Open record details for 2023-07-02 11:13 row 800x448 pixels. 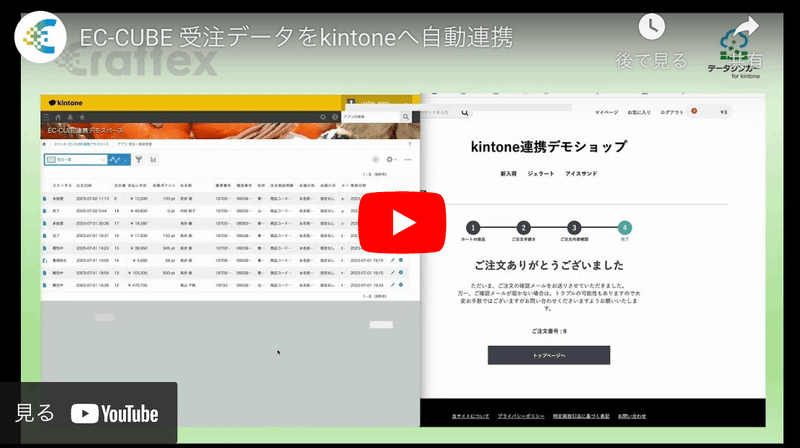(45, 198)
